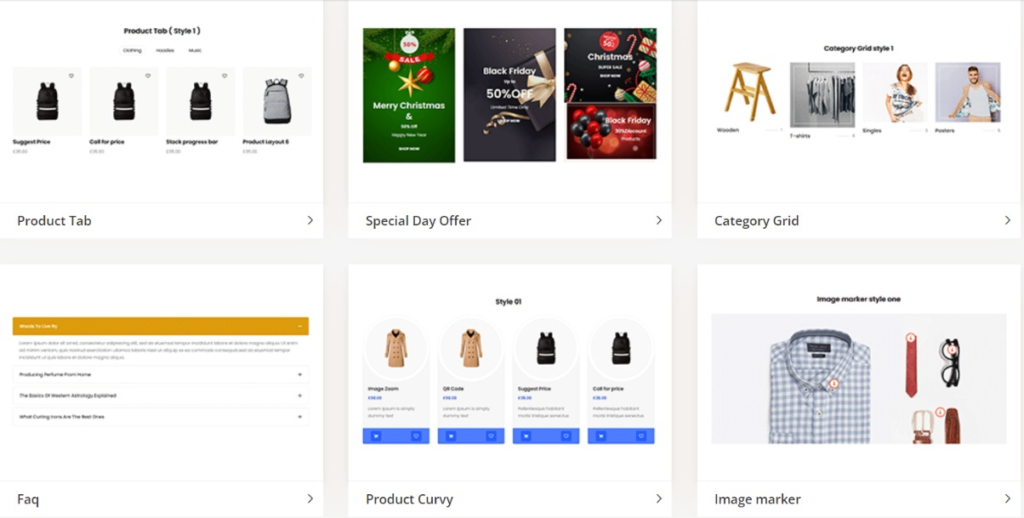Open Special Day Offer widget link
1024x518 pixels.
[418, 221]
